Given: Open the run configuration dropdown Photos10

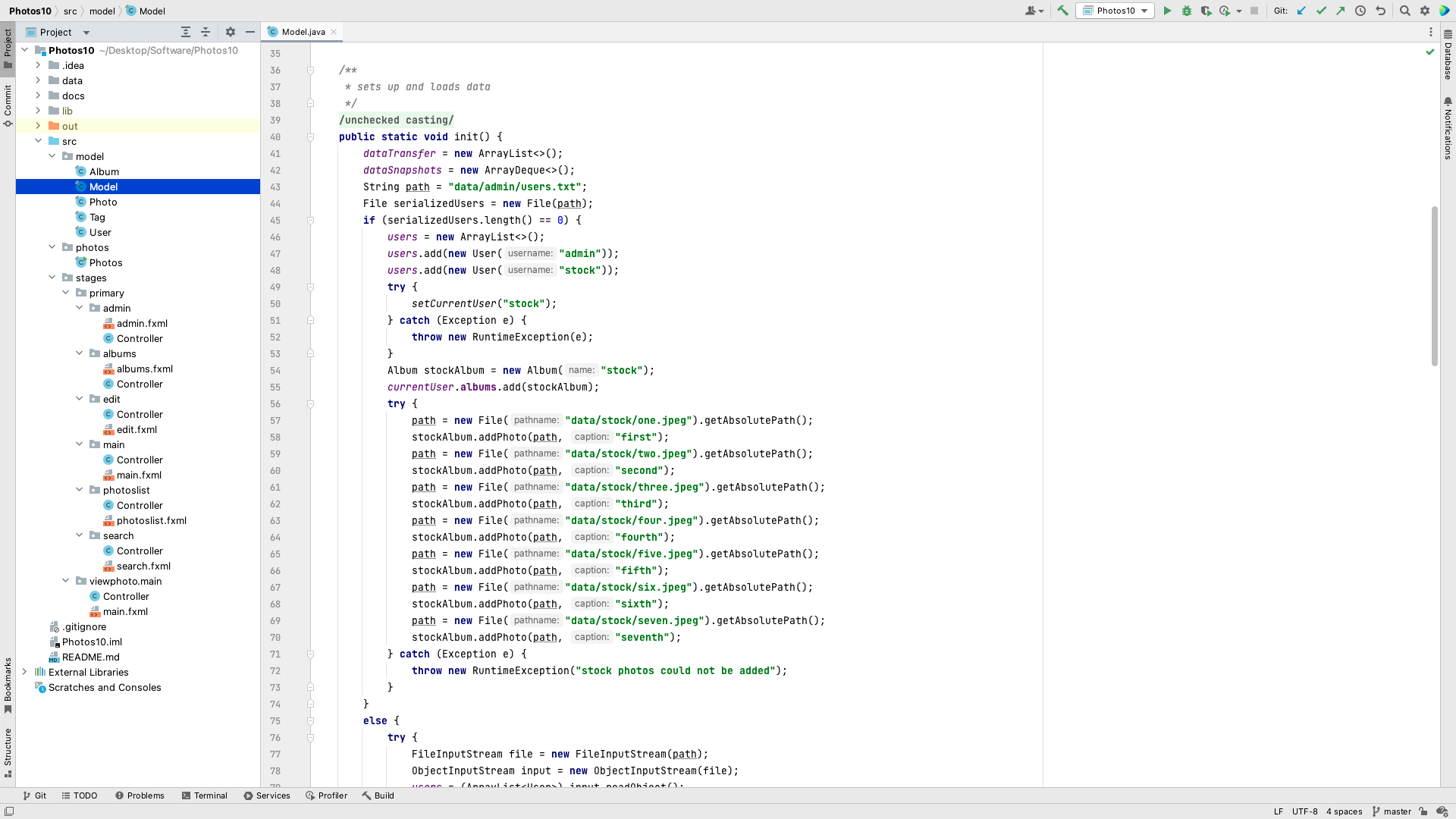Looking at the screenshot, I should 1115,11.
